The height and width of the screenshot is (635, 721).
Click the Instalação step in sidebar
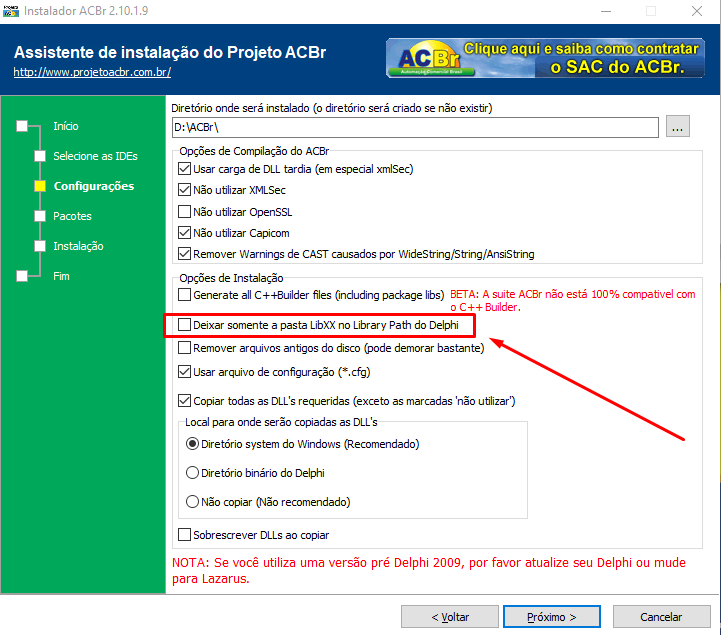78,246
